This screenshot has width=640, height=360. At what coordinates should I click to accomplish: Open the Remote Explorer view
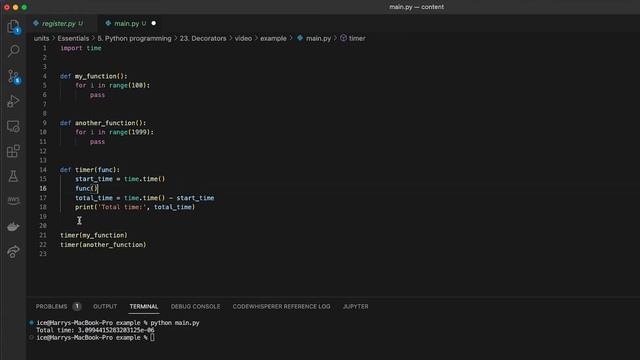click(13, 127)
